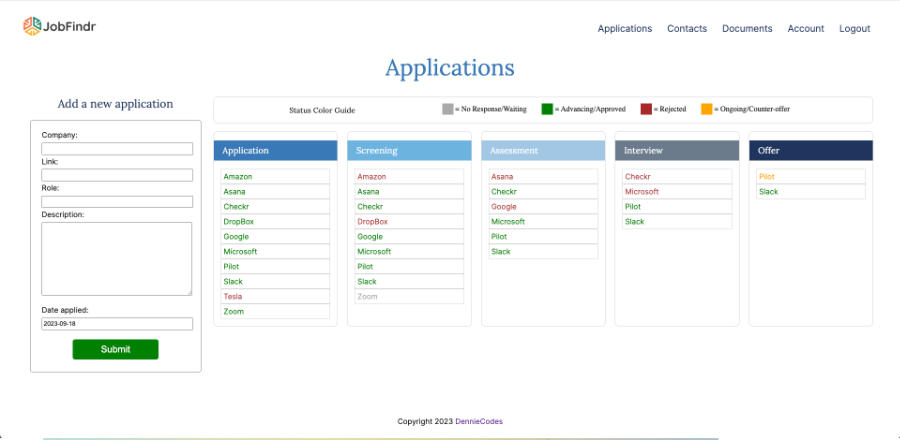
Task: Open Checkr in the Screening column
Action: coord(409,207)
